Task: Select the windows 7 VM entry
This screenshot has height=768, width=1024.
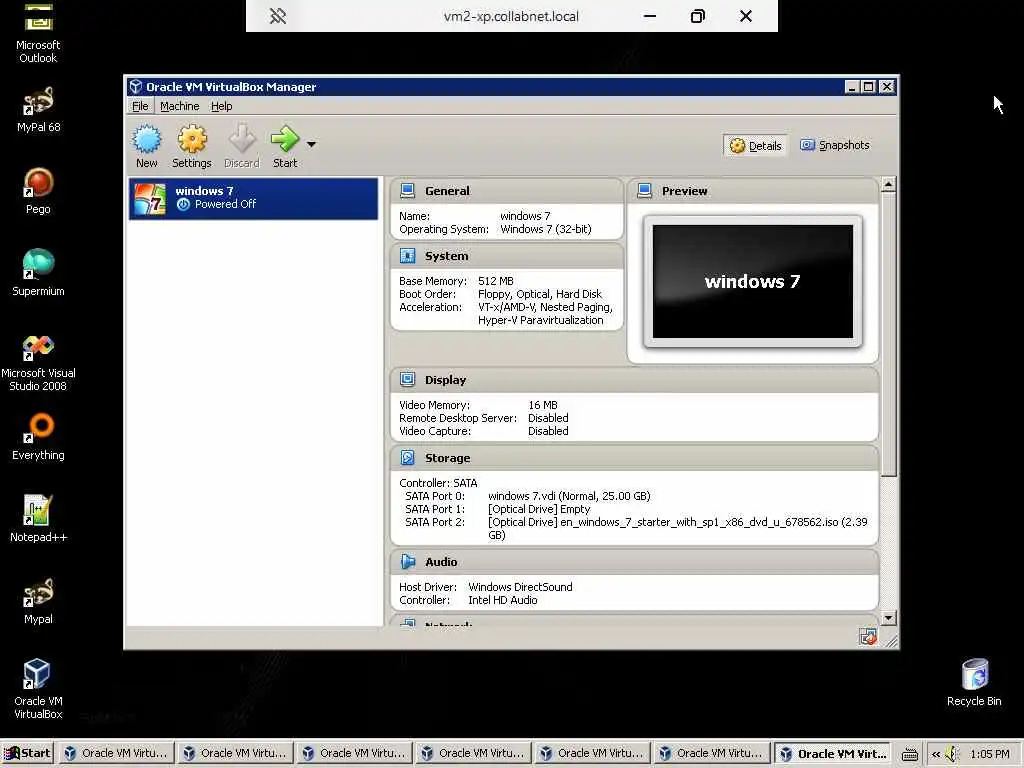Action: click(x=253, y=199)
